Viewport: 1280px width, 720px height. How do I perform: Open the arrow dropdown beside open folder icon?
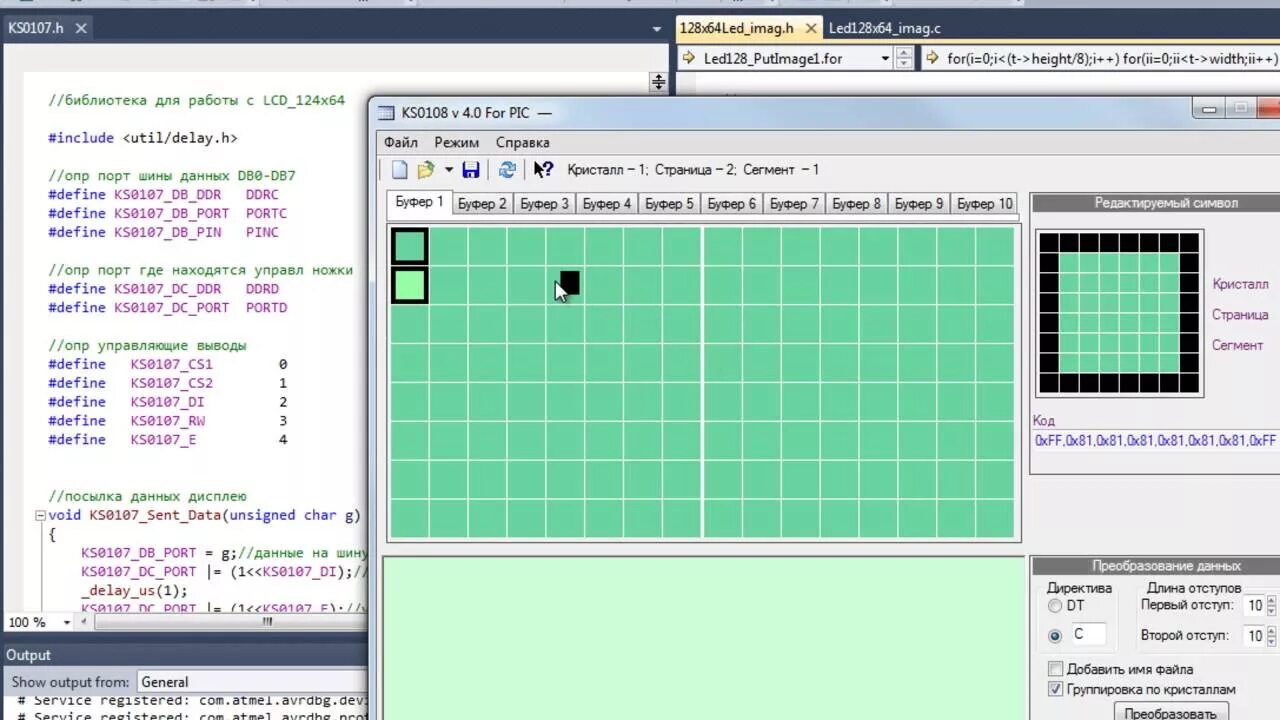coord(449,170)
